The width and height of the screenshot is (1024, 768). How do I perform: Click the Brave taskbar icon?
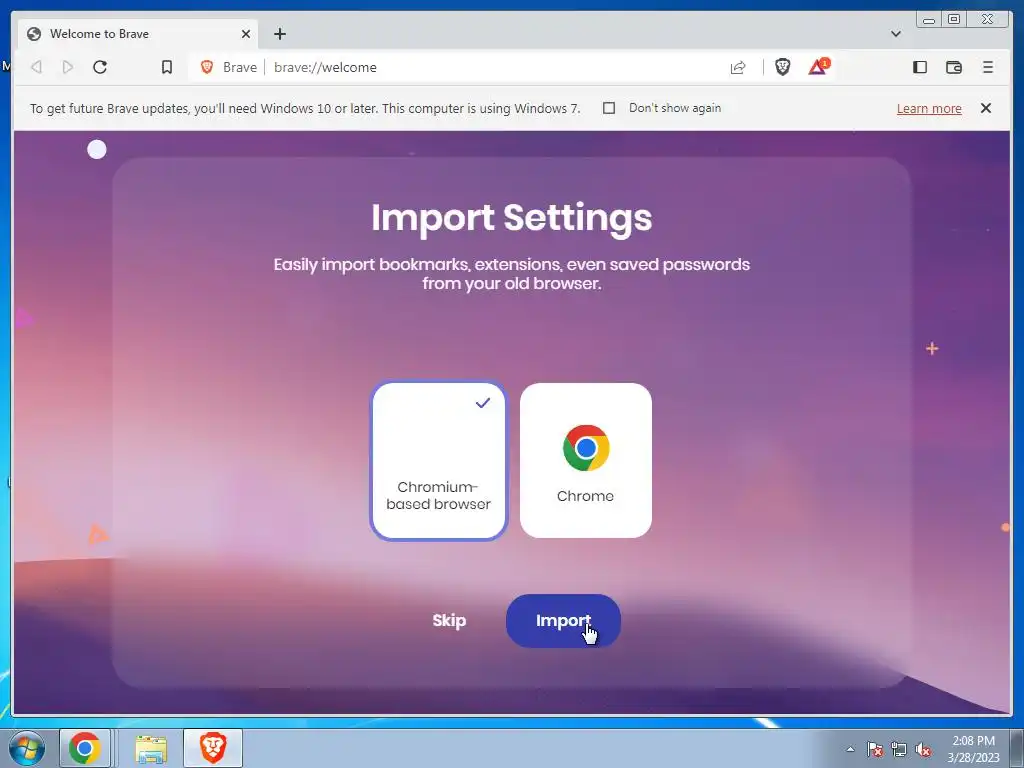(x=213, y=748)
